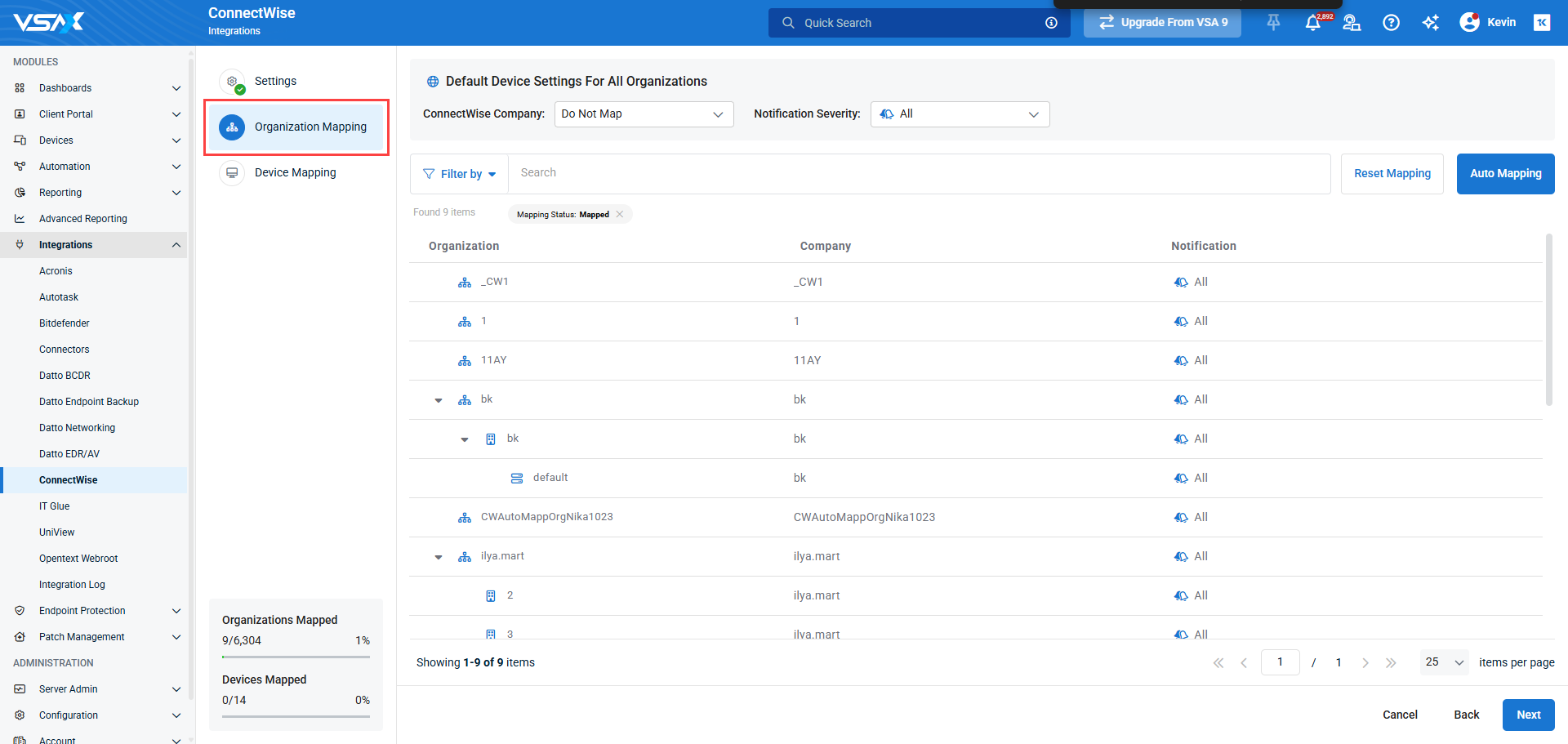Image resolution: width=1568 pixels, height=744 pixels.
Task: Remove the Mapping Status Mapped filter chip
Action: tap(620, 215)
